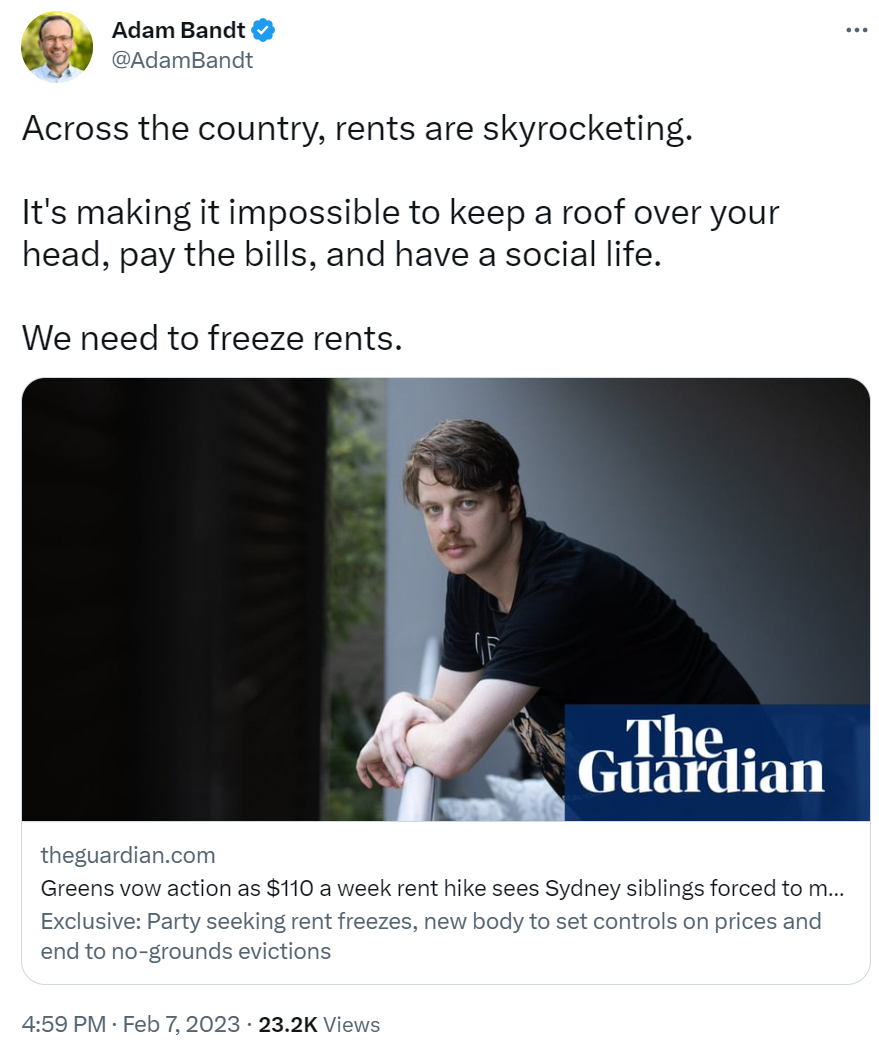879x1043 pixels.
Task: Click the Feb 7, 2023 date
Action: (181, 1024)
